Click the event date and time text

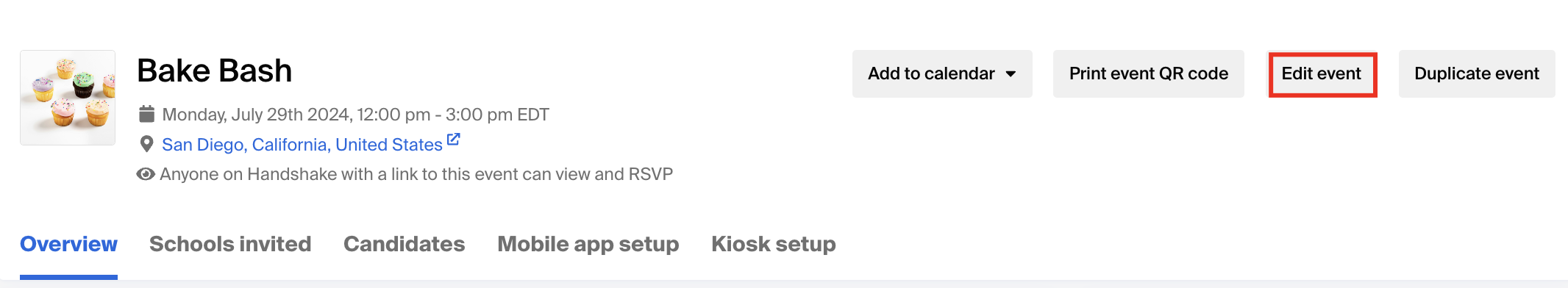pyautogui.click(x=356, y=115)
